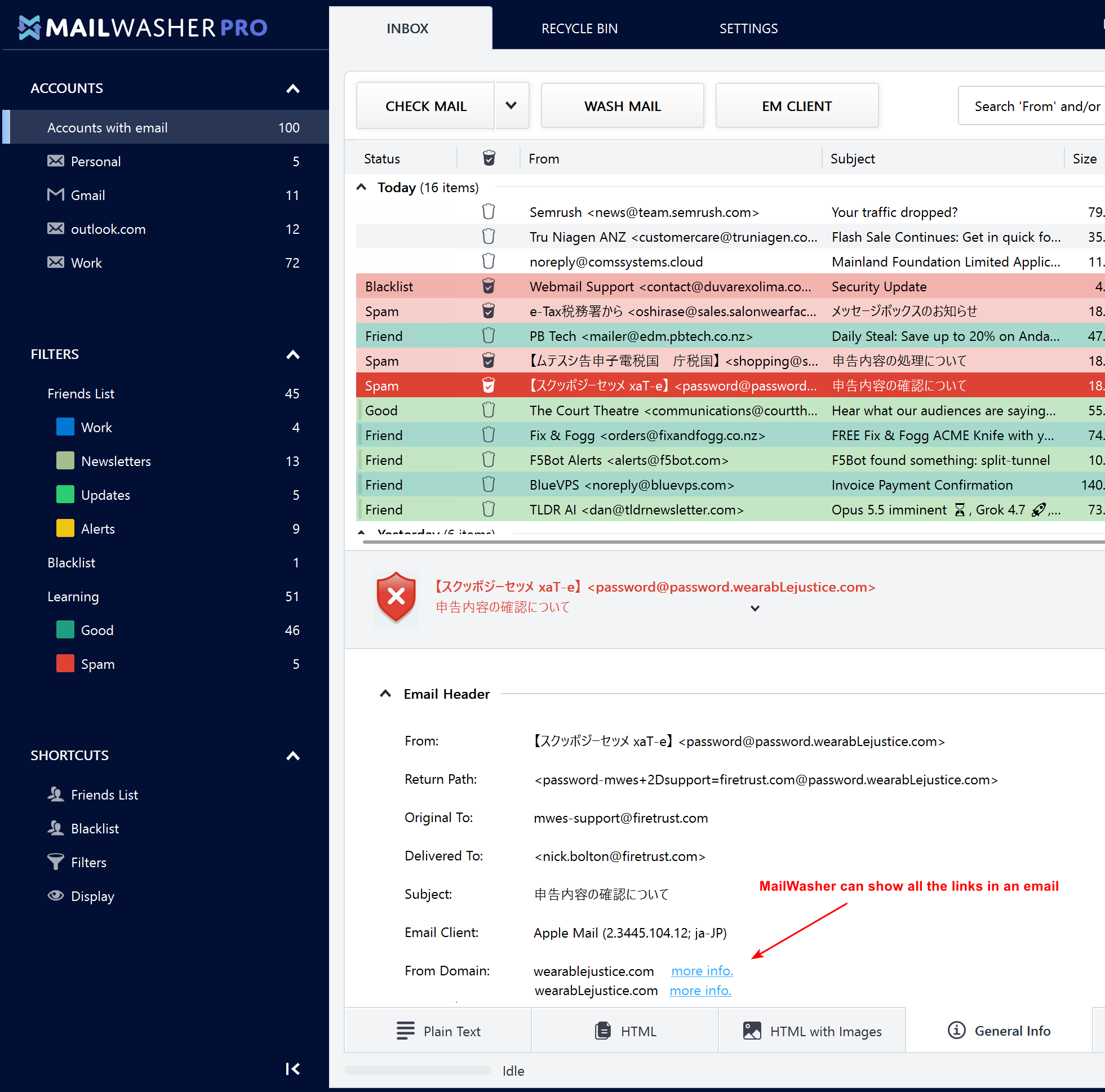Screen dimensions: 1105x1092
Task: Toggle delete bin for Tru Niagen ANZ email
Action: pyautogui.click(x=489, y=236)
